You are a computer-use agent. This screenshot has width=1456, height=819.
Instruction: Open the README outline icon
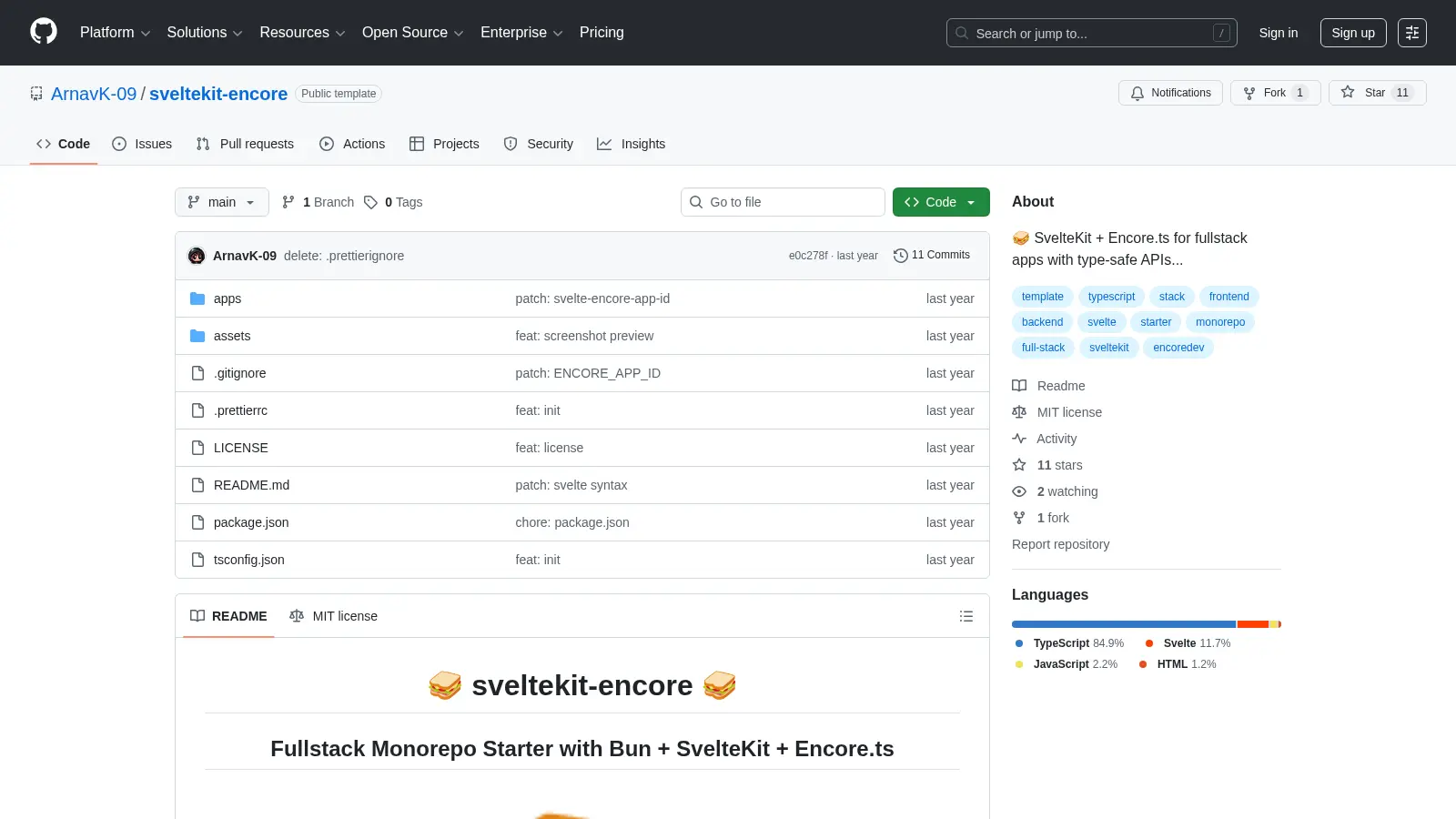[966, 616]
